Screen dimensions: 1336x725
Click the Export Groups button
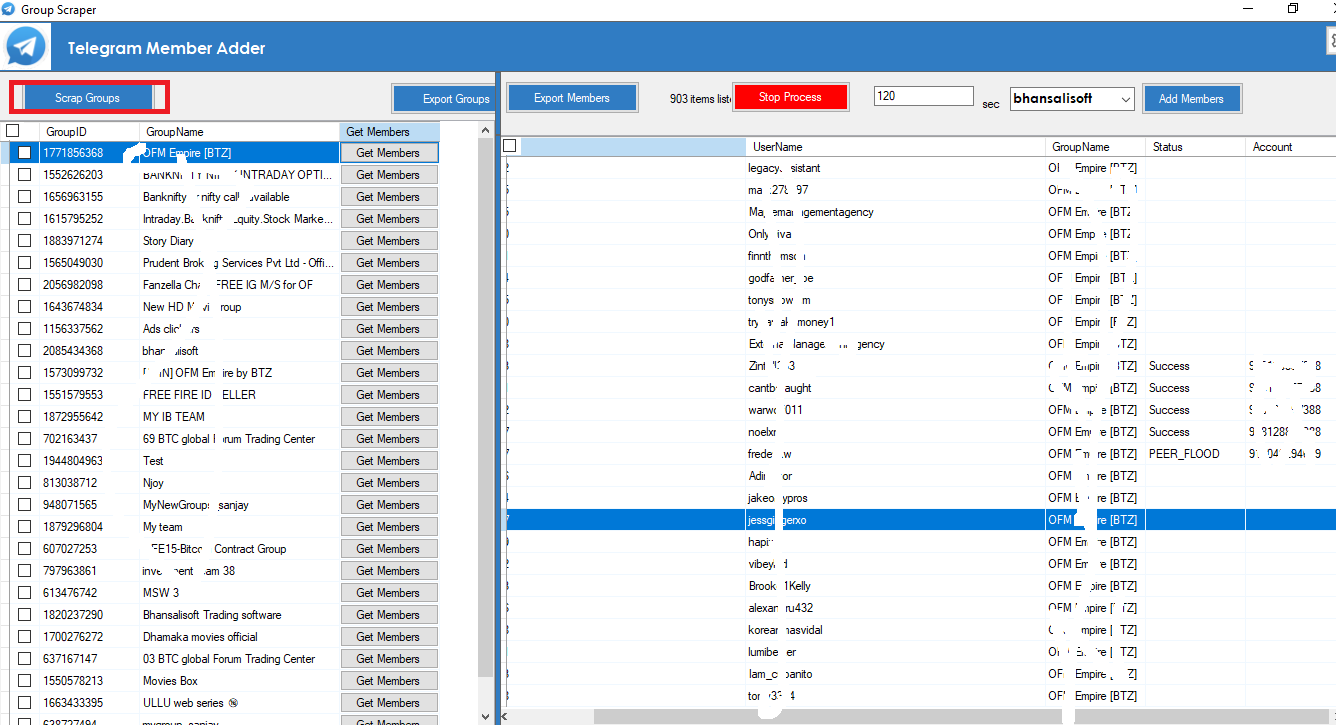click(444, 98)
